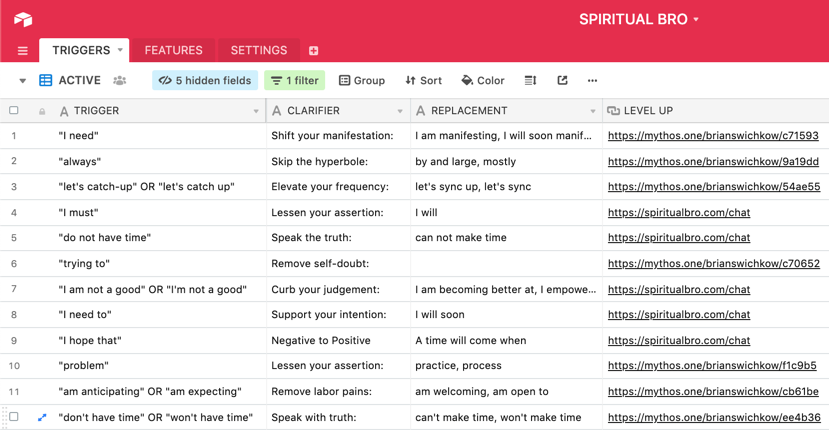Viewport: 829px width, 430px height.
Task: Select the empty REPLACEMENT cell for "trying to"
Action: click(x=506, y=263)
